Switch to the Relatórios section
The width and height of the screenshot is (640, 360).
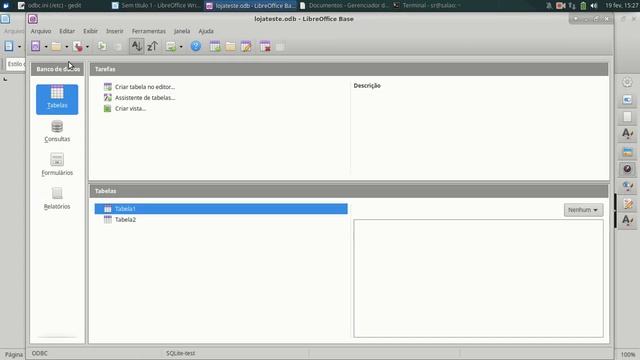pyautogui.click(x=57, y=199)
